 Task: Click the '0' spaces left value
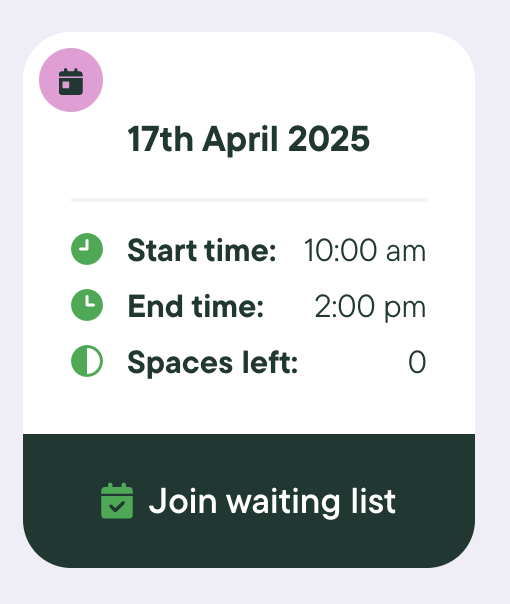coord(417,362)
